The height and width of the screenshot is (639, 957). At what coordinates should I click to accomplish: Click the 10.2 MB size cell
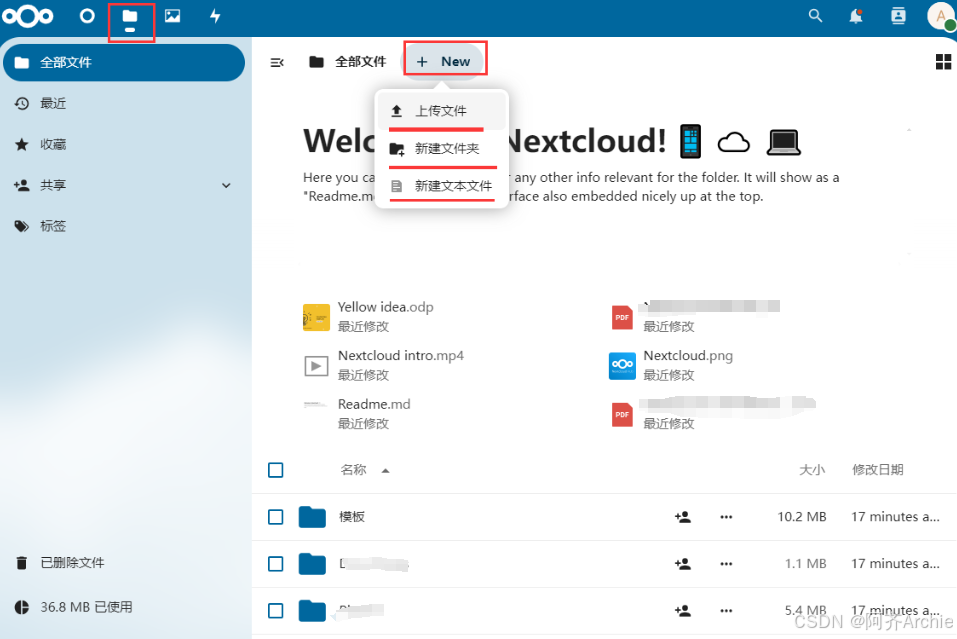[x=801, y=517]
